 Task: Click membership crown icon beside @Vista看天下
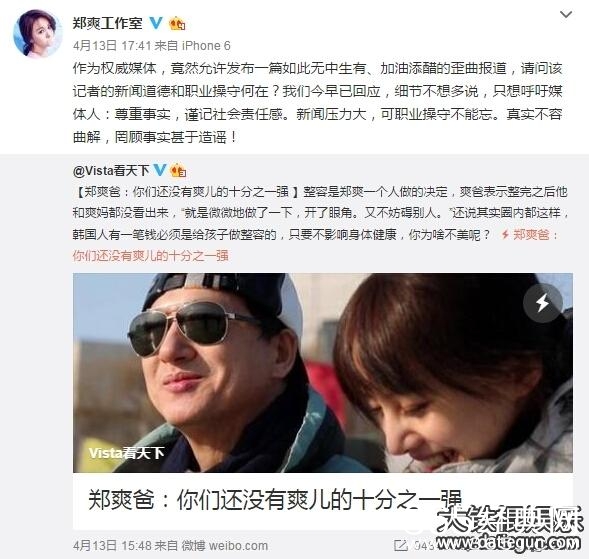[x=178, y=171]
